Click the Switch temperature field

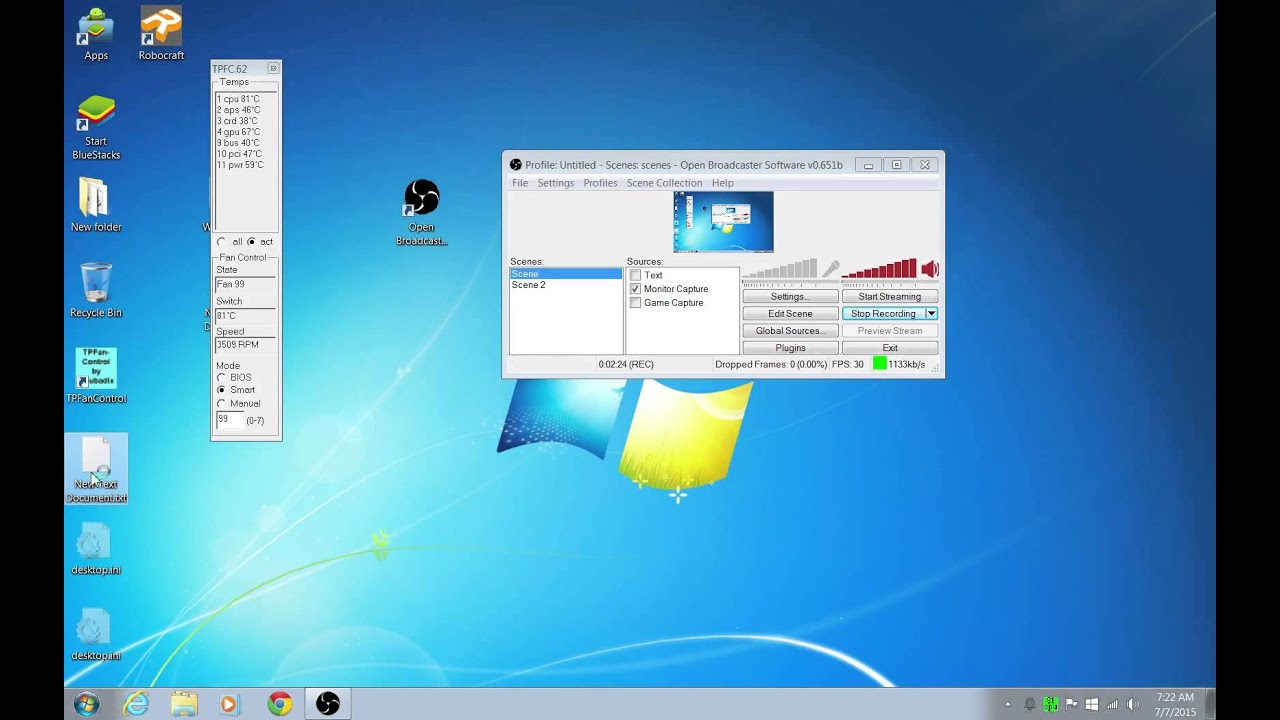[x=245, y=316]
